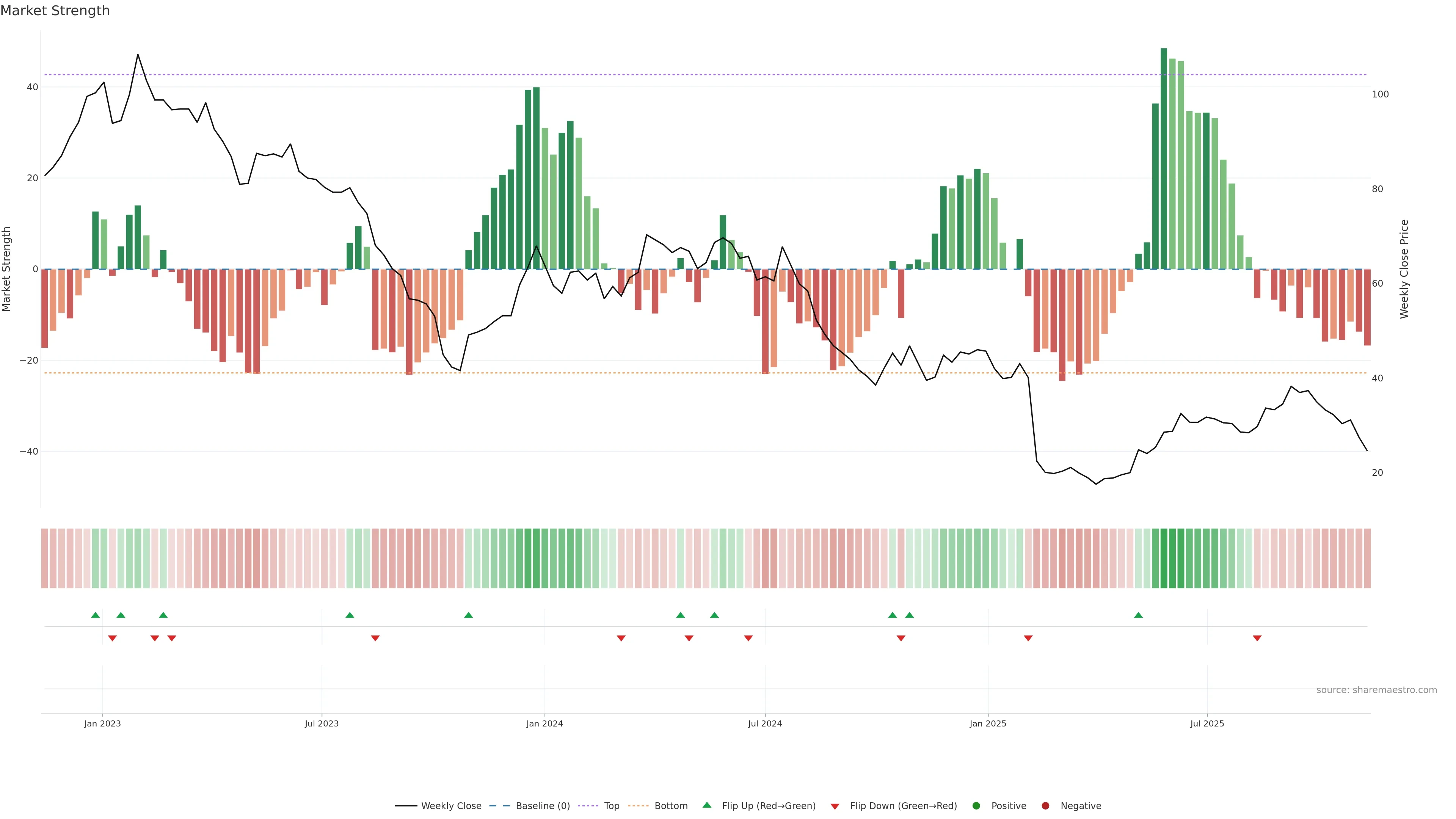
Task: Click the Market Strength chart title
Action: pyautogui.click(x=55, y=11)
